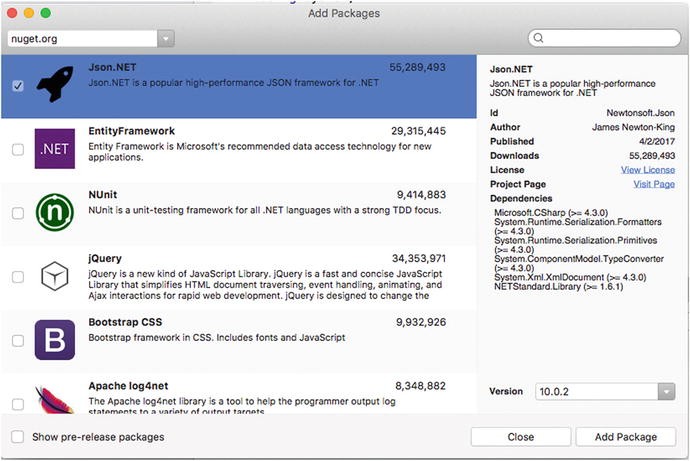Image resolution: width=690 pixels, height=461 pixels.
Task: Select the EntityFramework package title
Action: [x=132, y=131]
